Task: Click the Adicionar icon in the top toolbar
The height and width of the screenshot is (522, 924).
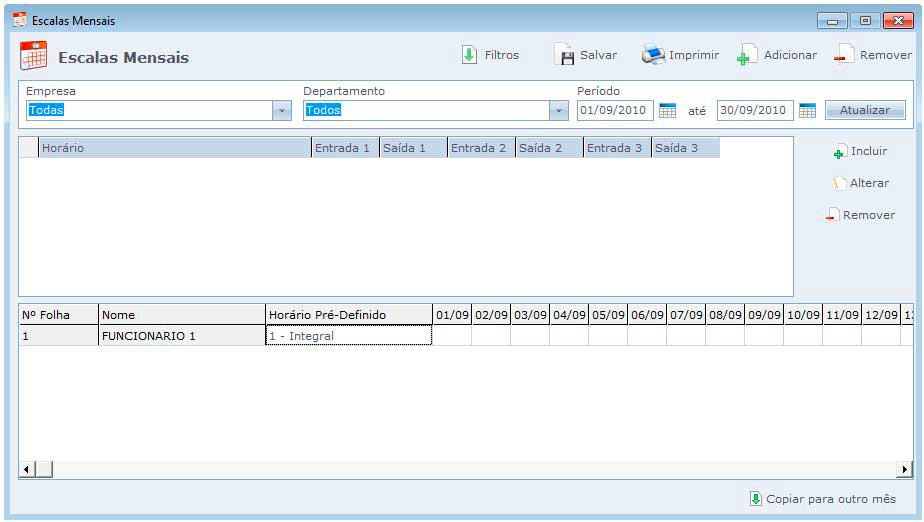Action: pos(747,56)
